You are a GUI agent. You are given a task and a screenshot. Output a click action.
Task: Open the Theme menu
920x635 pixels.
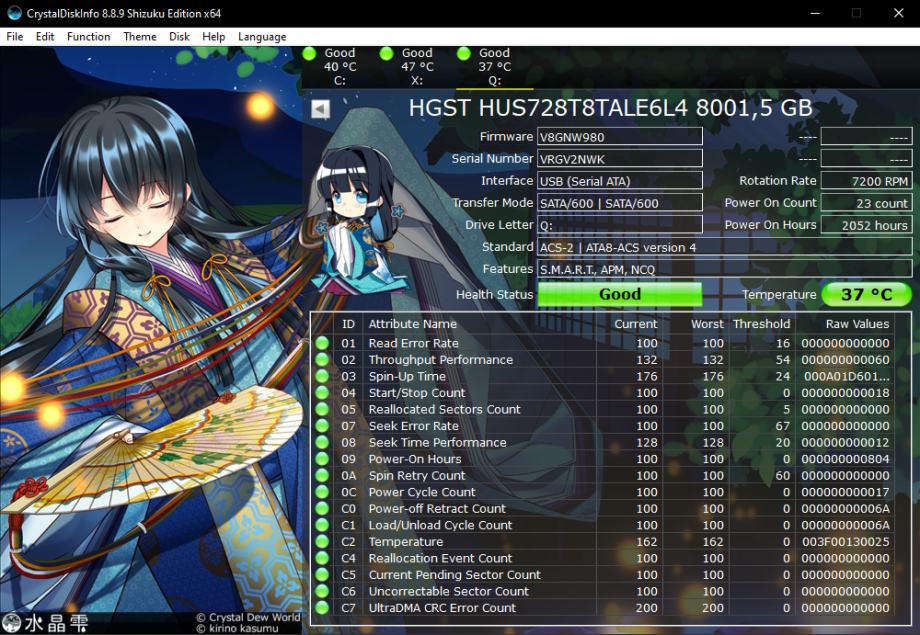point(140,36)
